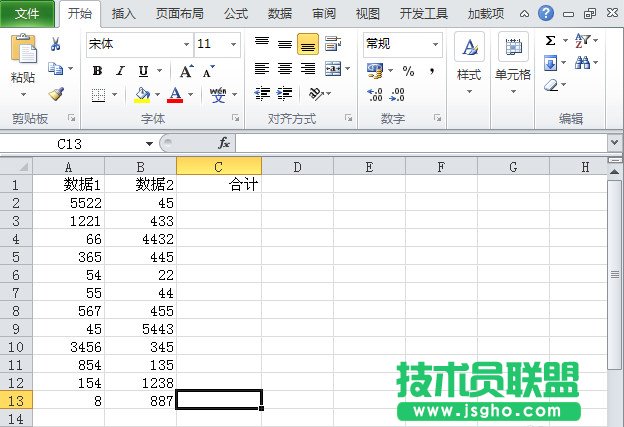Click the Sort and Filter icon
The image size is (624, 427).
582,40
